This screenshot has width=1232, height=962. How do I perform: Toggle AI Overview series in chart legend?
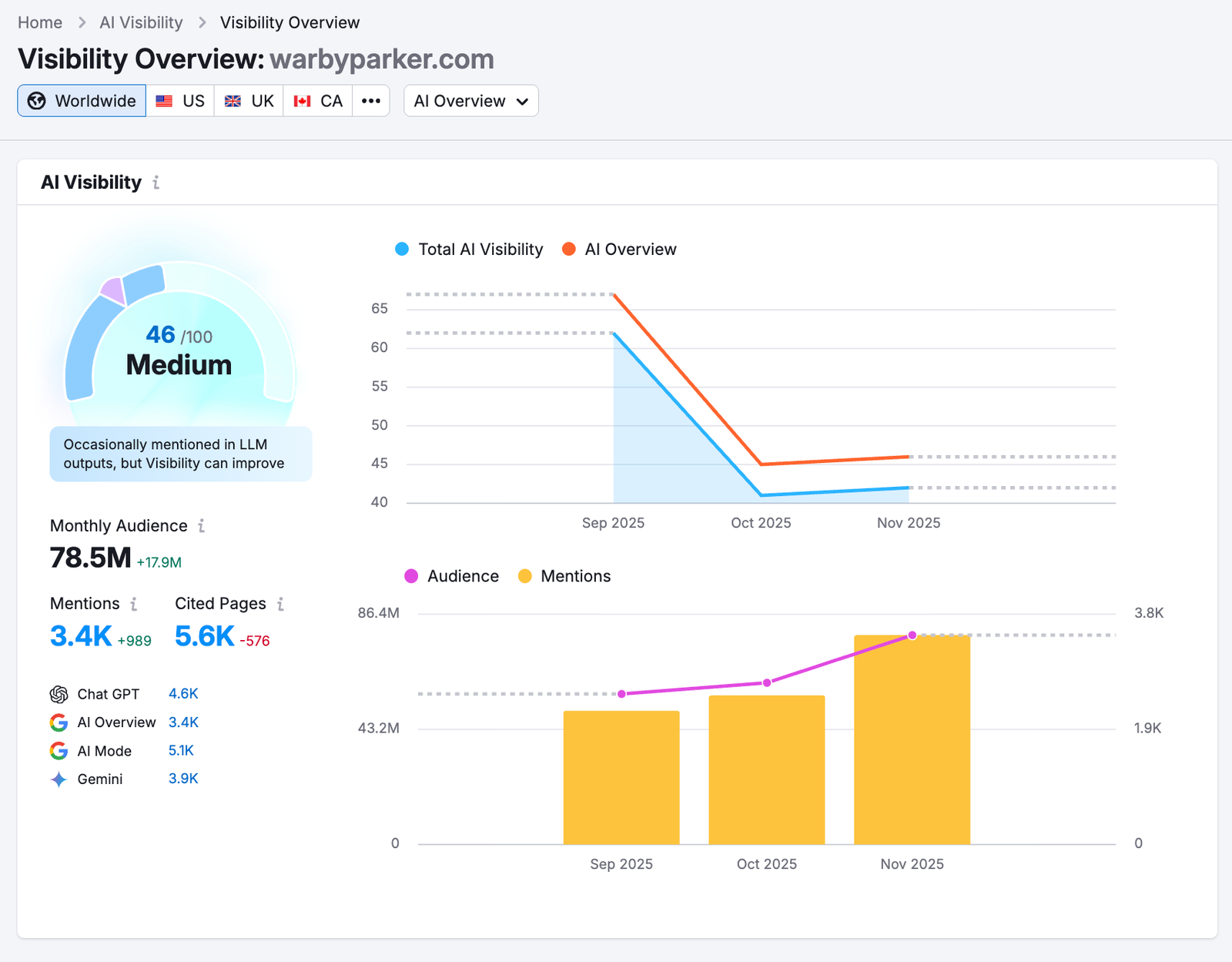(x=620, y=250)
